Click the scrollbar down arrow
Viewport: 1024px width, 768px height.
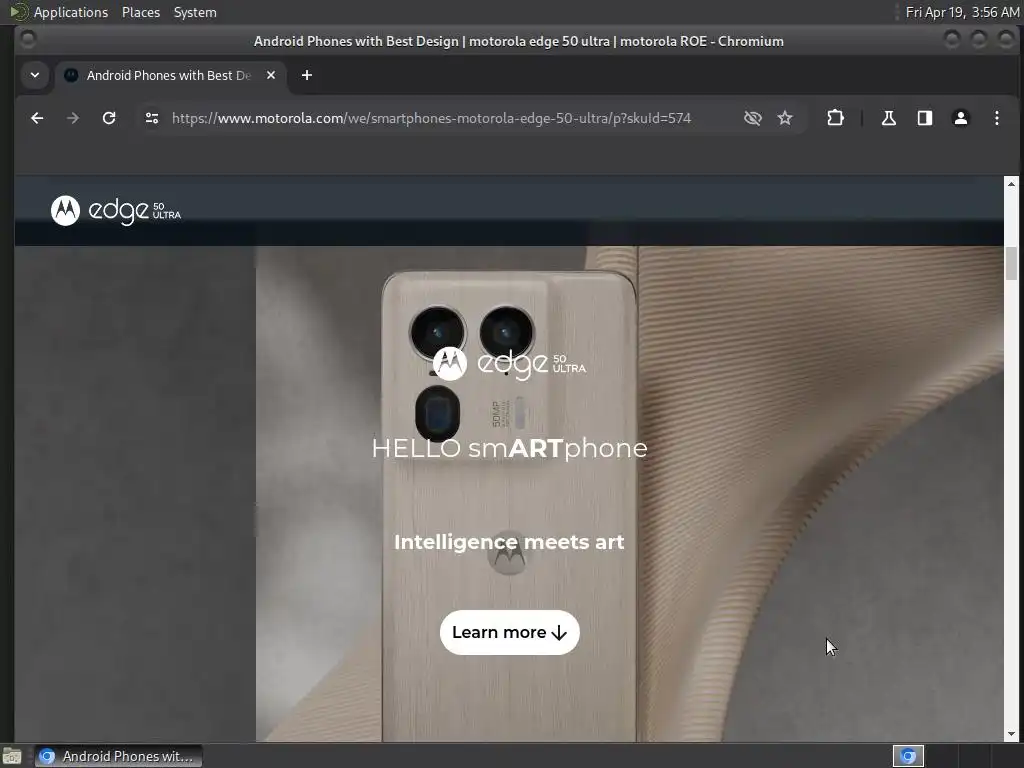coord(1011,733)
